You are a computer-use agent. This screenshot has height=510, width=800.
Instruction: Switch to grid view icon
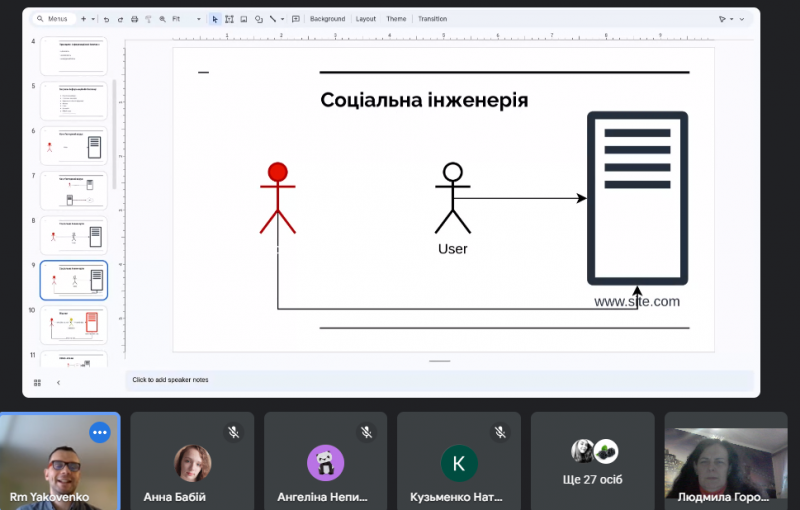pyautogui.click(x=37, y=382)
